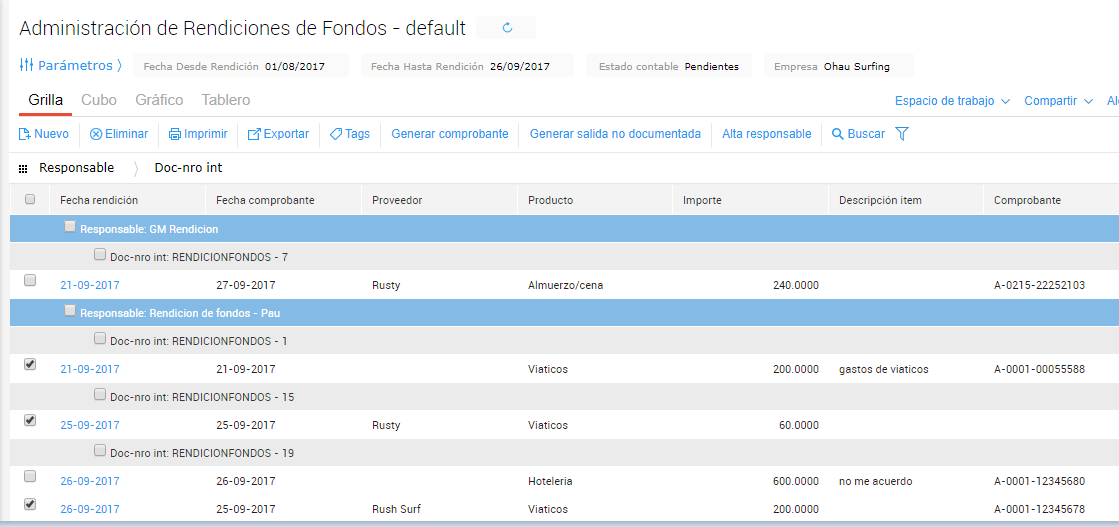Switch to the Tablero tab
The image size is (1119, 527).
tap(226, 100)
